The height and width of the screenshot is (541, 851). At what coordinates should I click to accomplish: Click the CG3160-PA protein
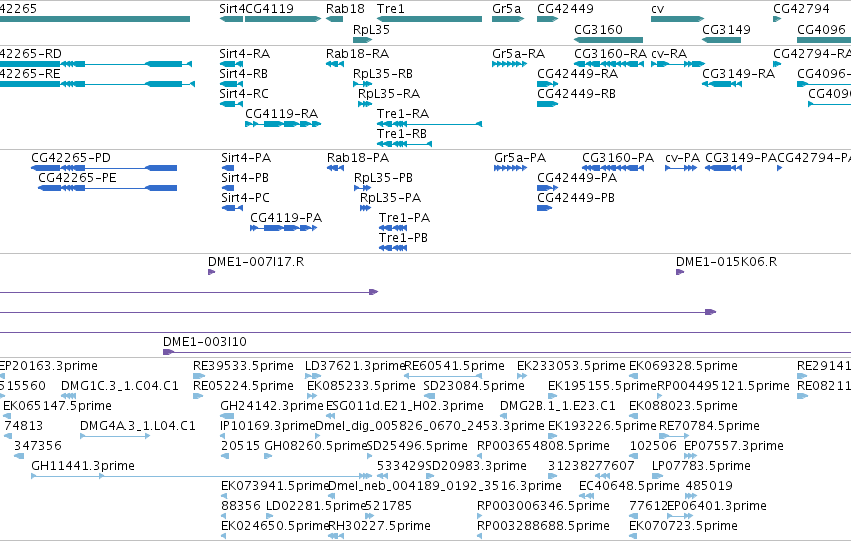[x=613, y=168]
